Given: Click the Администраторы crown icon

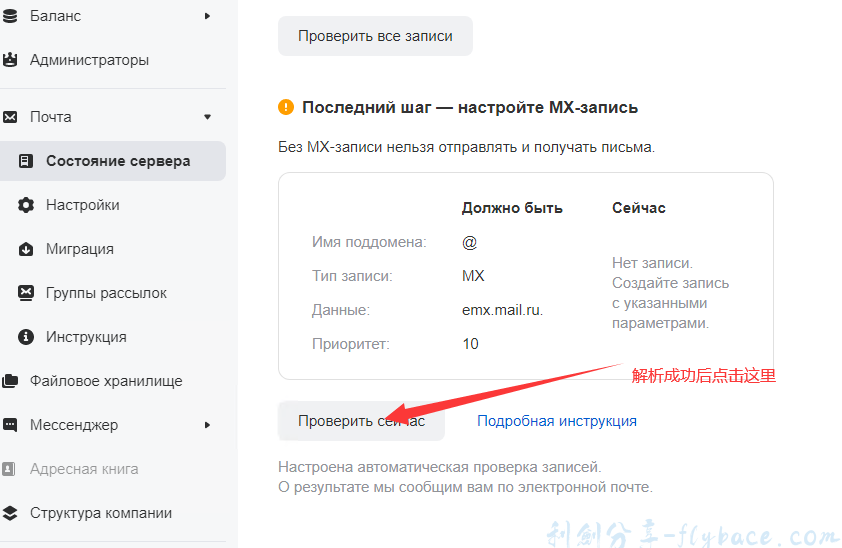Looking at the screenshot, I should pos(10,60).
